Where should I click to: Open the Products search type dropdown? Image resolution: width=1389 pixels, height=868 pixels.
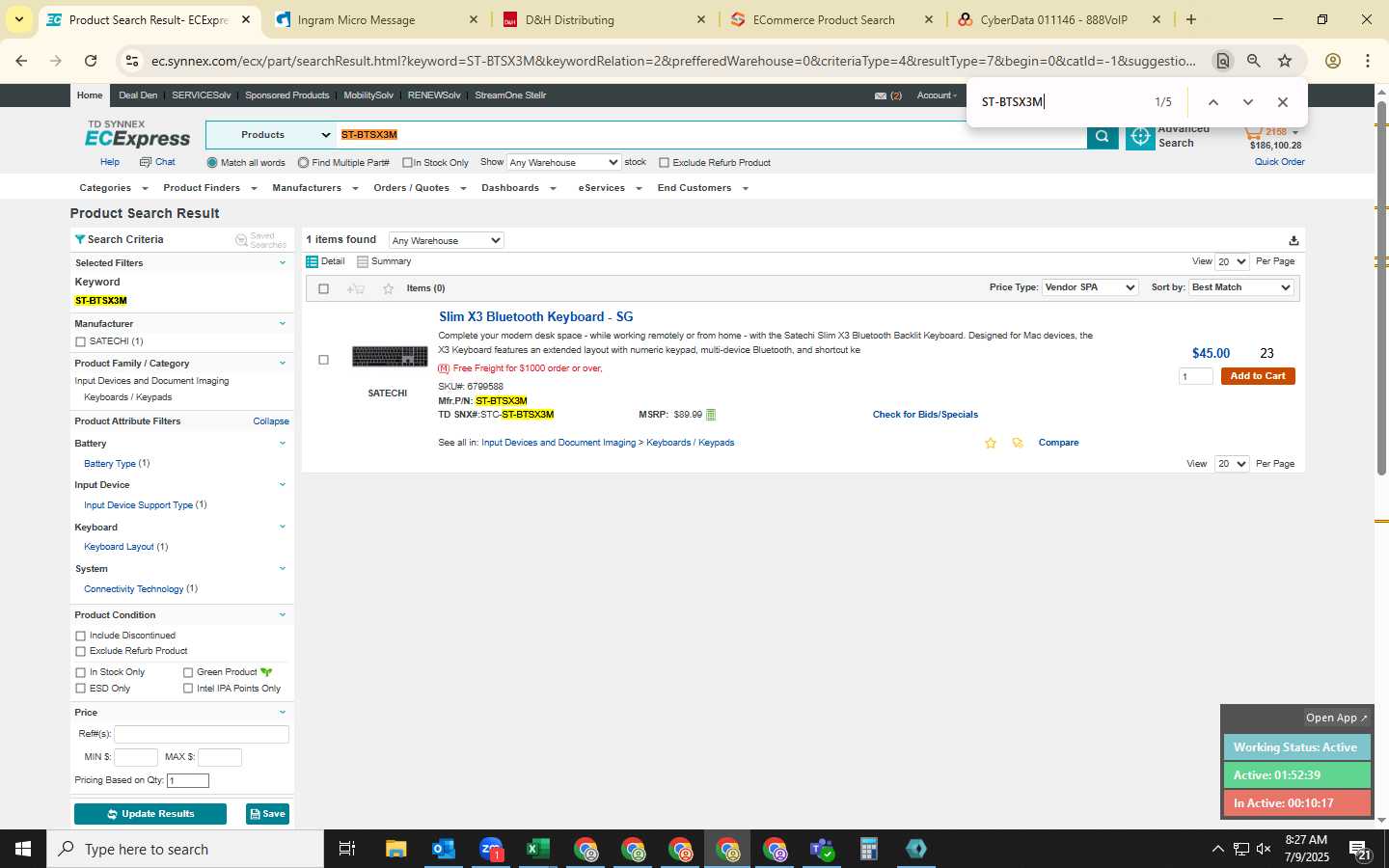coord(270,136)
